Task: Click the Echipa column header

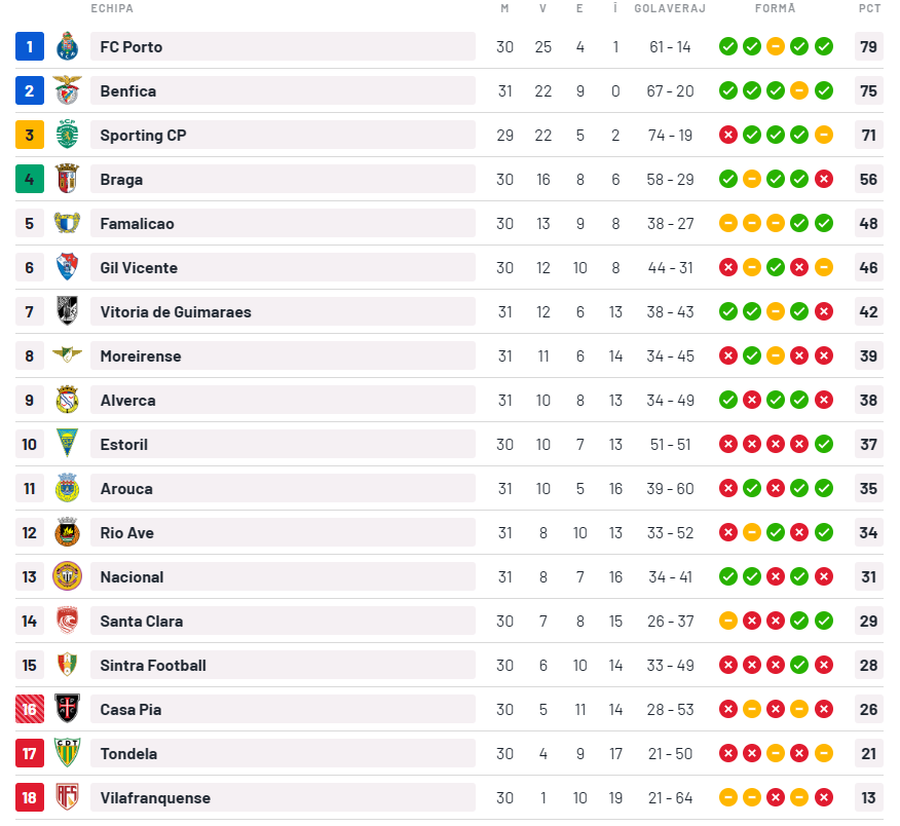Action: [x=112, y=8]
